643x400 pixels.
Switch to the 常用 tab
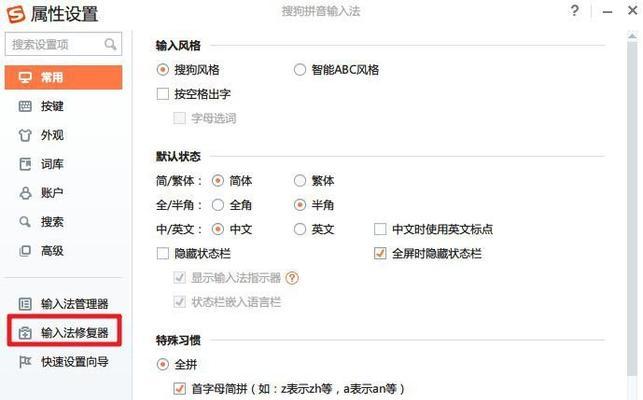point(64,77)
